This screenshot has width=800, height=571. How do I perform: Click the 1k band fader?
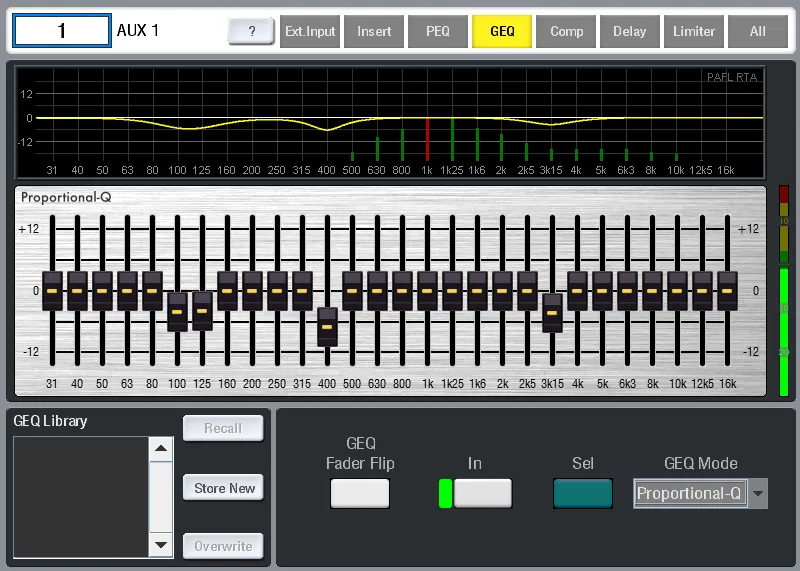click(x=427, y=291)
